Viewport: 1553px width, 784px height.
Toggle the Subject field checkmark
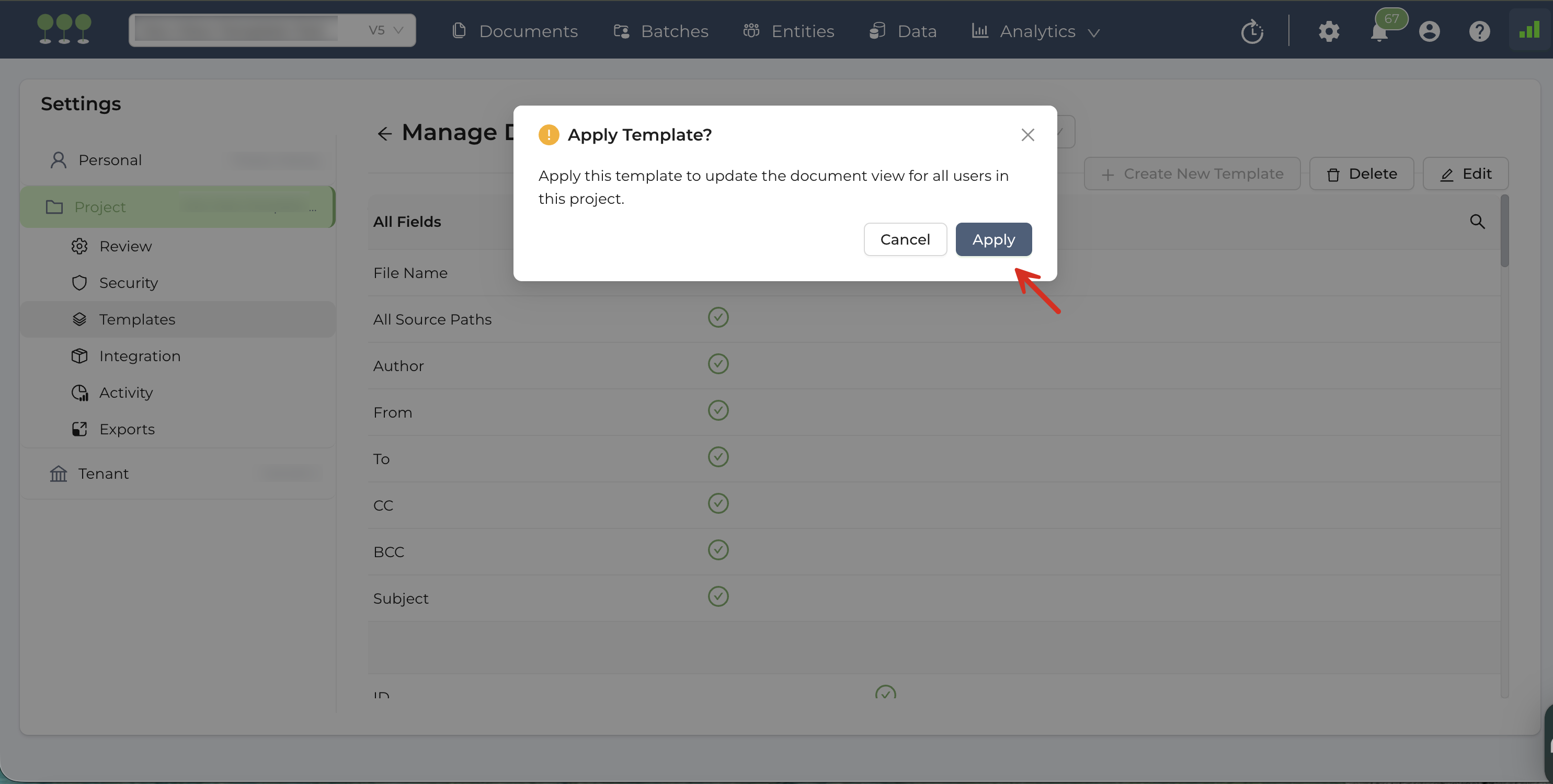click(718, 596)
